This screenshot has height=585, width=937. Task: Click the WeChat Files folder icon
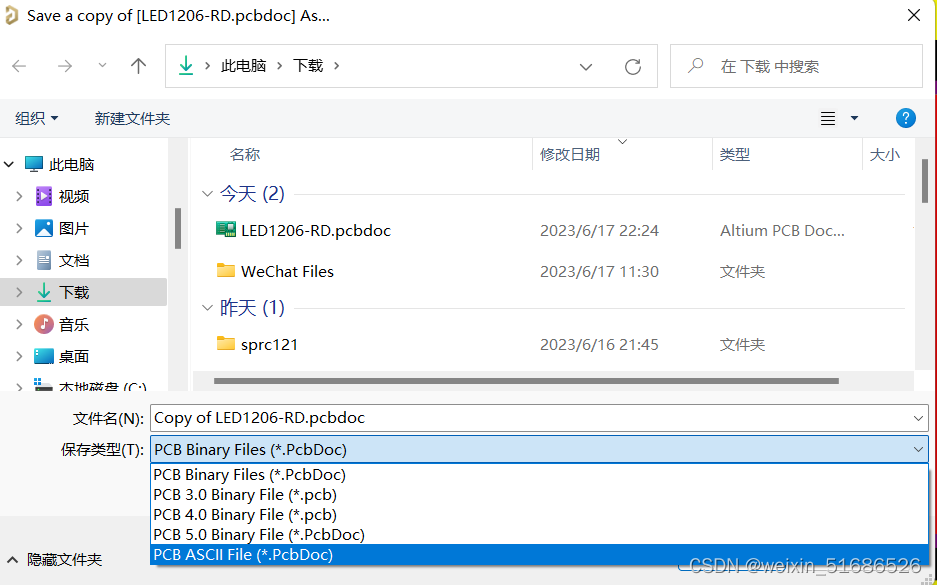pyautogui.click(x=226, y=271)
